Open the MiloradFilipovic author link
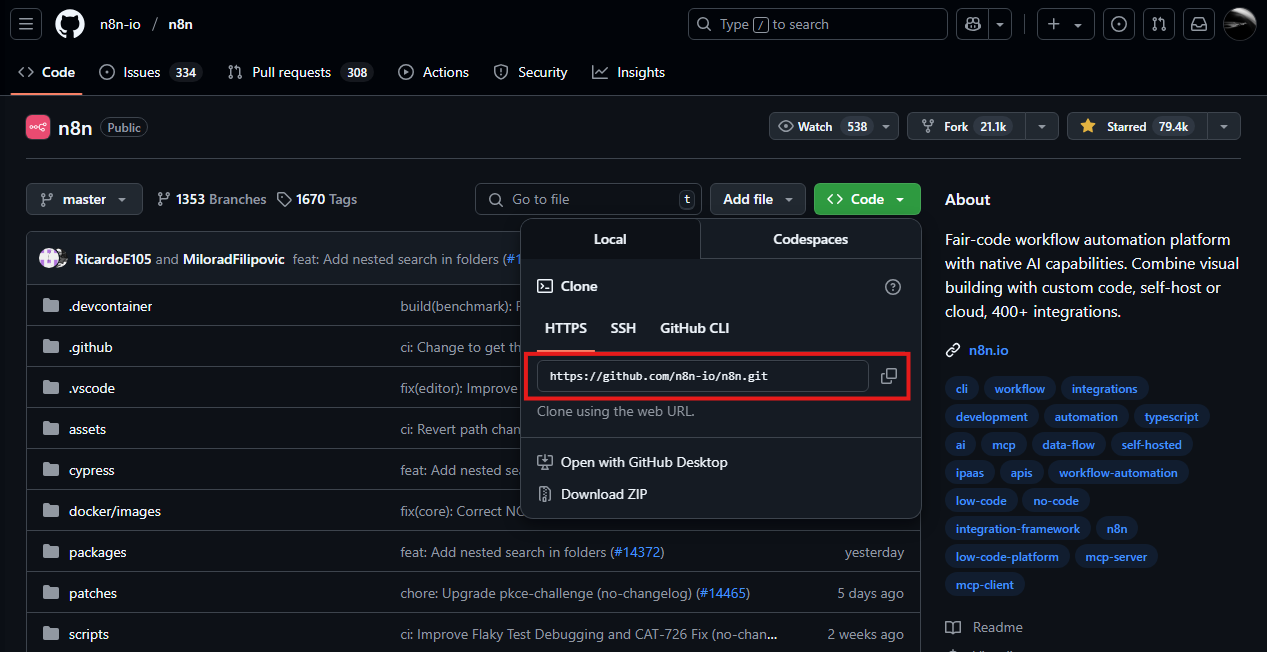Image resolution: width=1267 pixels, height=652 pixels. point(234,259)
